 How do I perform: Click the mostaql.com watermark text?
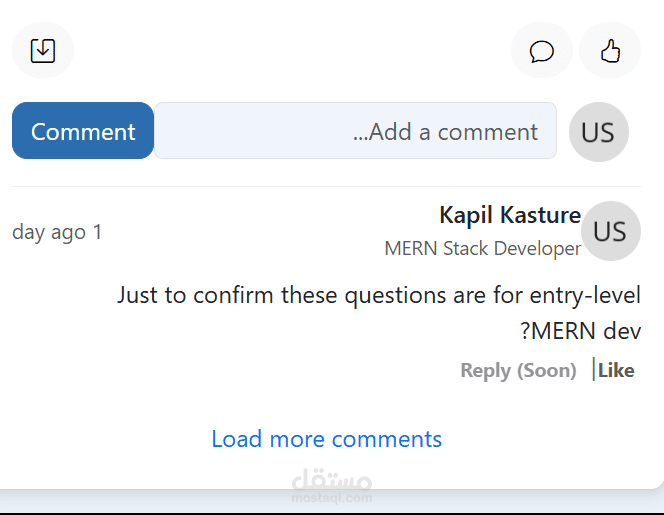pos(332,497)
